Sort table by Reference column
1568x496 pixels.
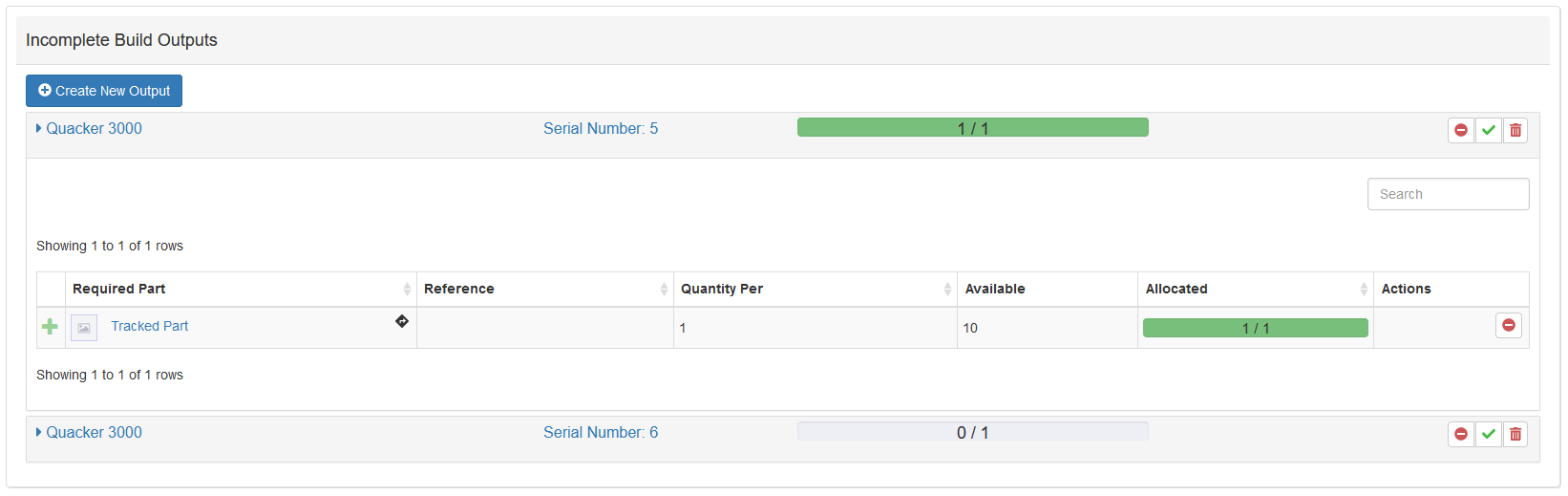458,289
